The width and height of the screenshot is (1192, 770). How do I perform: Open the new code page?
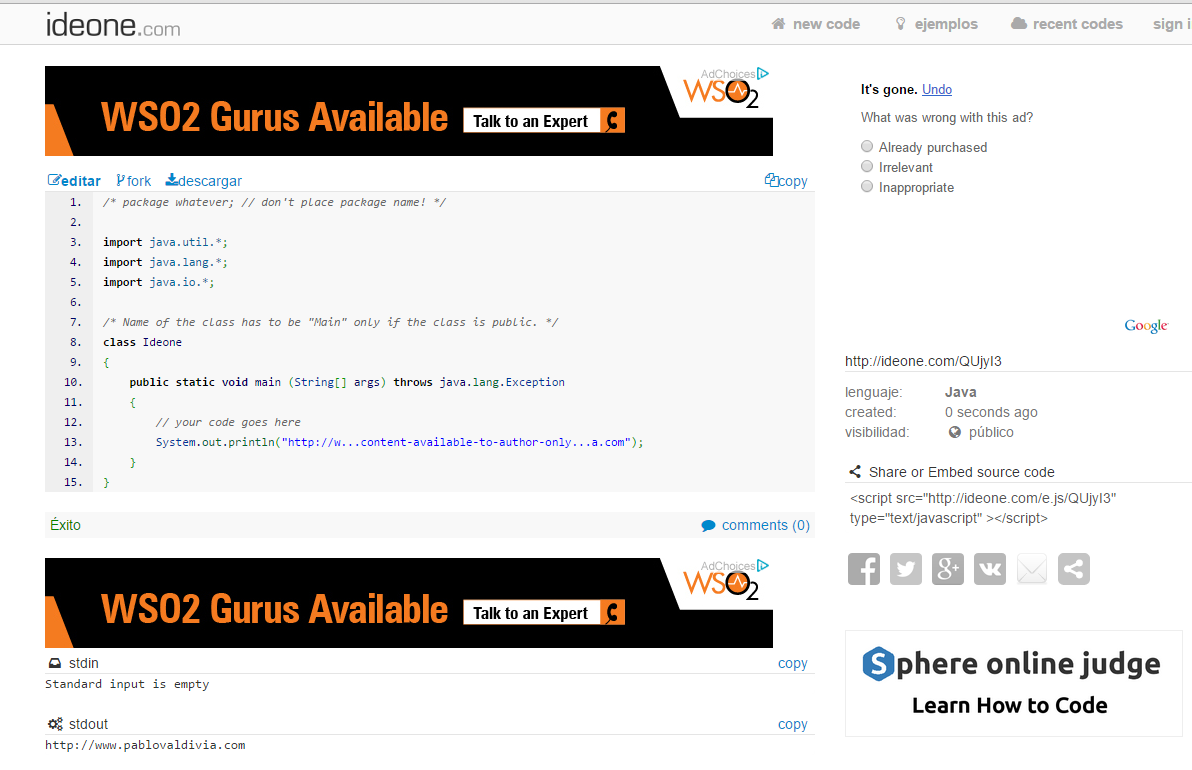(x=826, y=24)
